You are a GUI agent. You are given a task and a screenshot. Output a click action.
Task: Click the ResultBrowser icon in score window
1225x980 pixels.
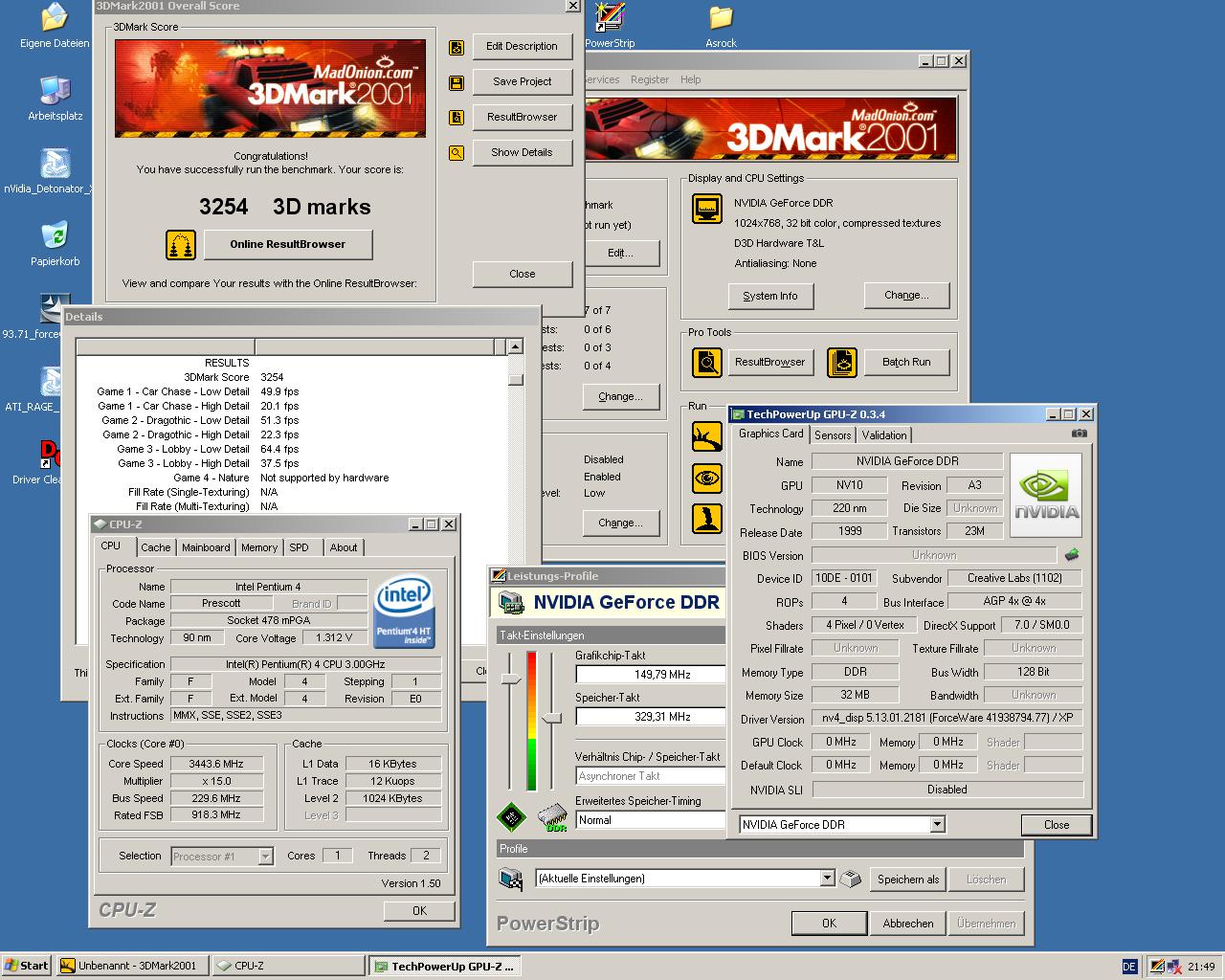457,118
